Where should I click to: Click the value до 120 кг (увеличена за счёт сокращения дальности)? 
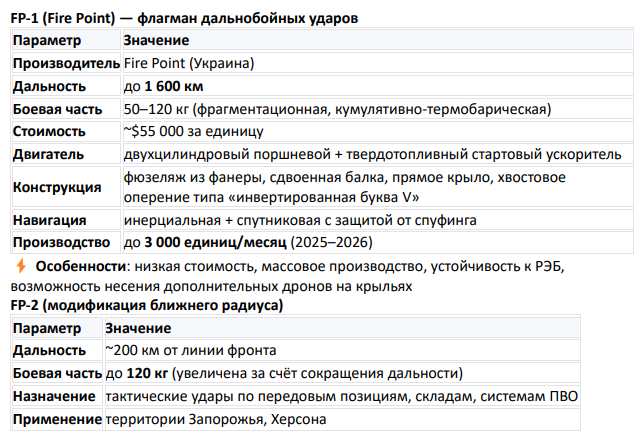284,373
